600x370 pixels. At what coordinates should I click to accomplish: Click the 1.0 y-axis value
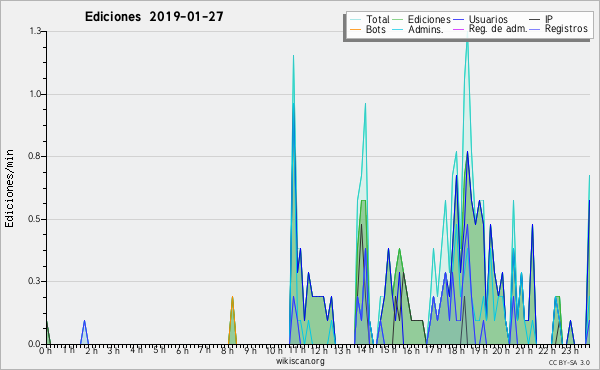click(35, 94)
